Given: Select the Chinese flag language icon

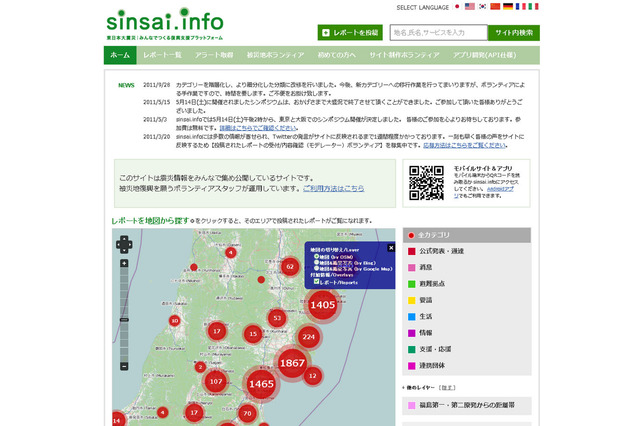Looking at the screenshot, I should tap(495, 7).
